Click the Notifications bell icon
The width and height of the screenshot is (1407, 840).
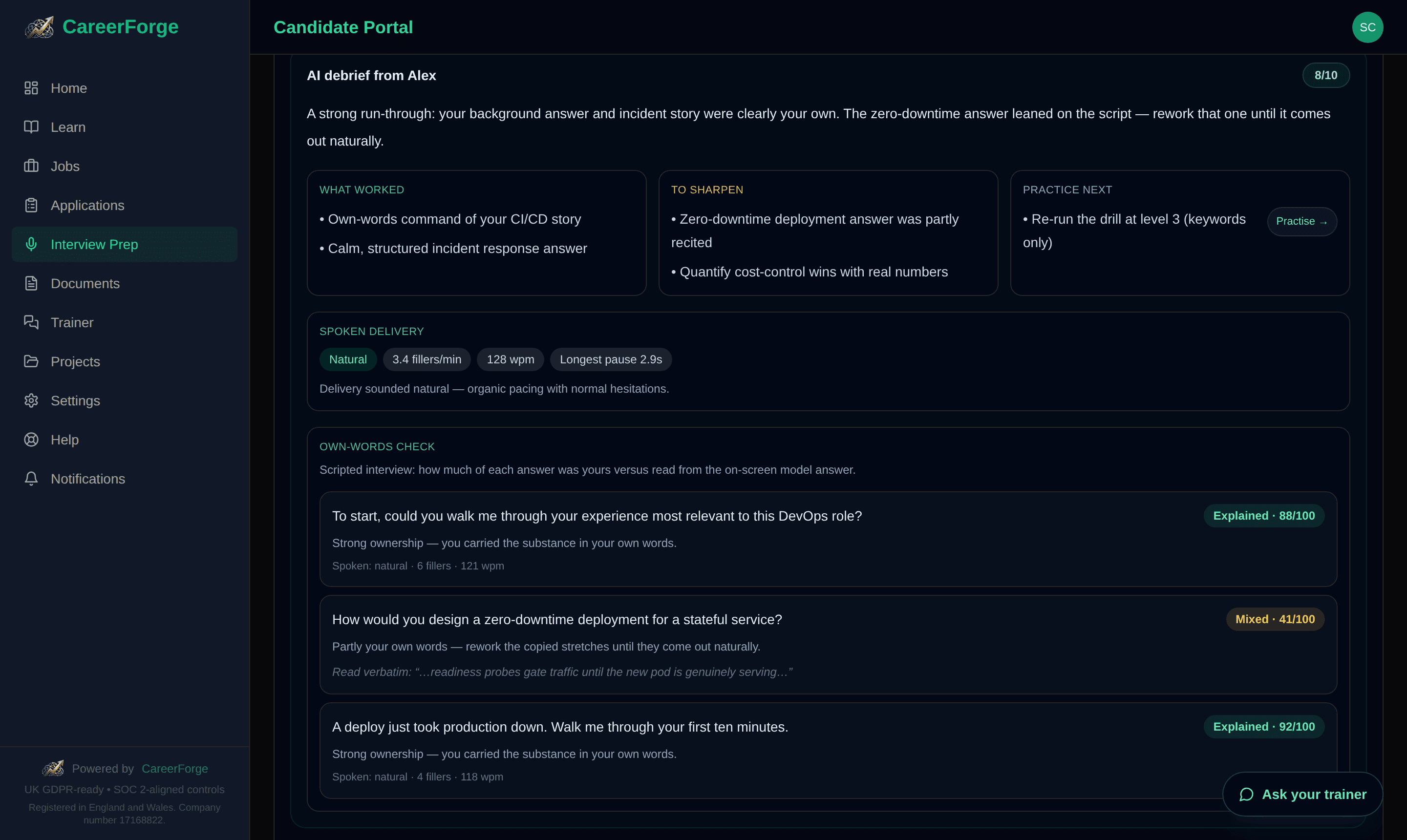[31, 478]
